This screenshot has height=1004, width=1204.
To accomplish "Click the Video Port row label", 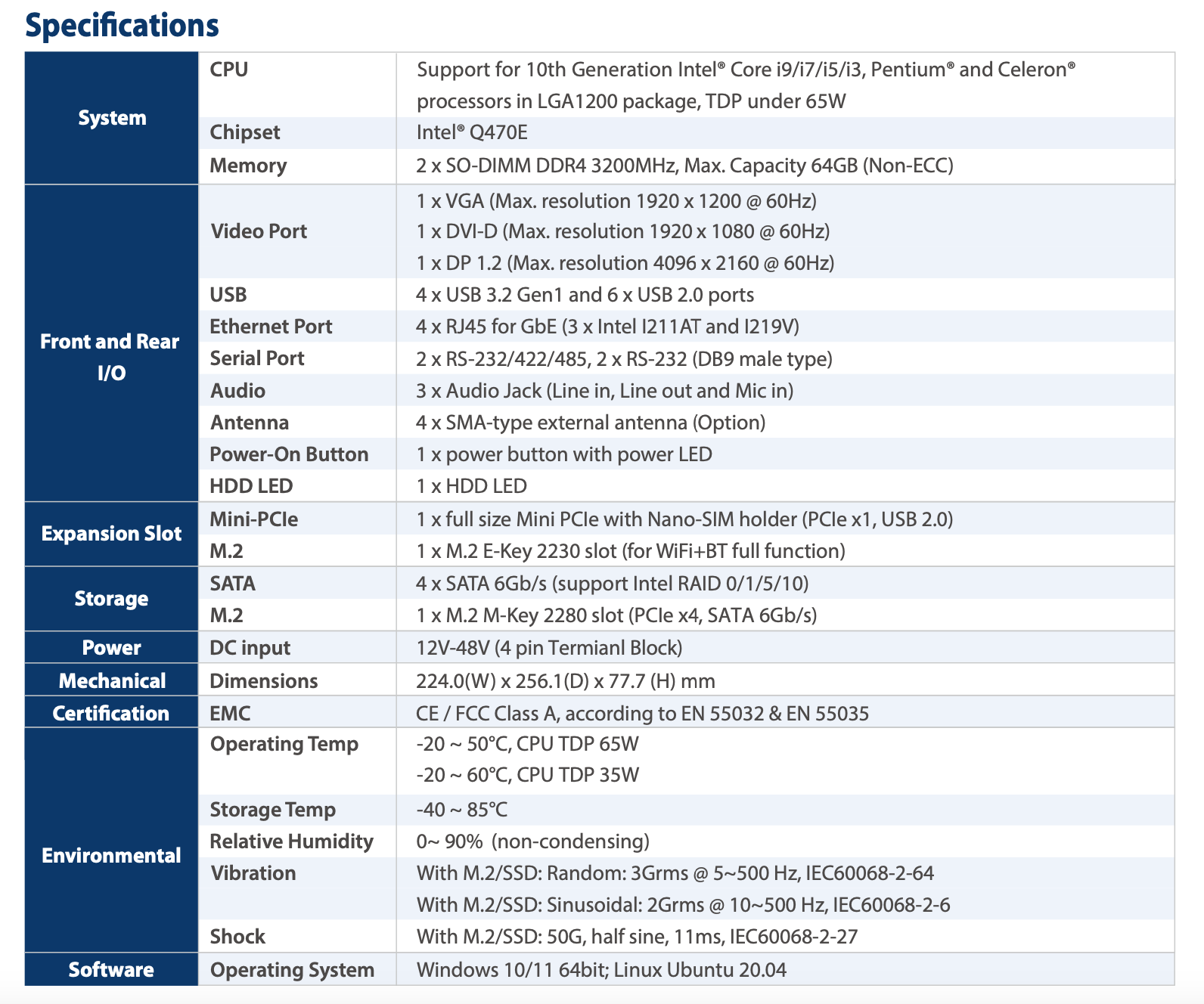I will pyautogui.click(x=259, y=231).
